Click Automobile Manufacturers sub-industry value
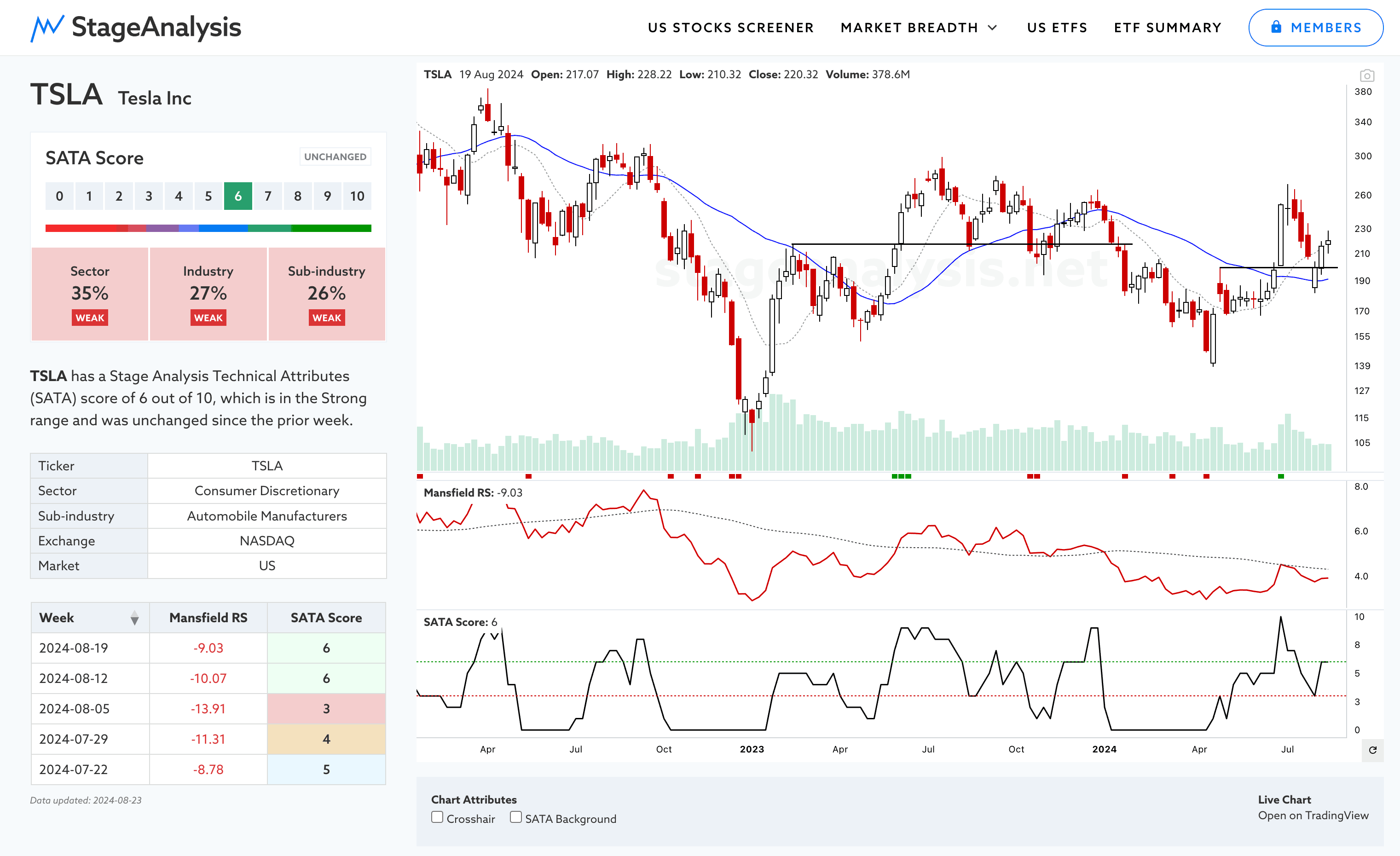 pos(266,516)
